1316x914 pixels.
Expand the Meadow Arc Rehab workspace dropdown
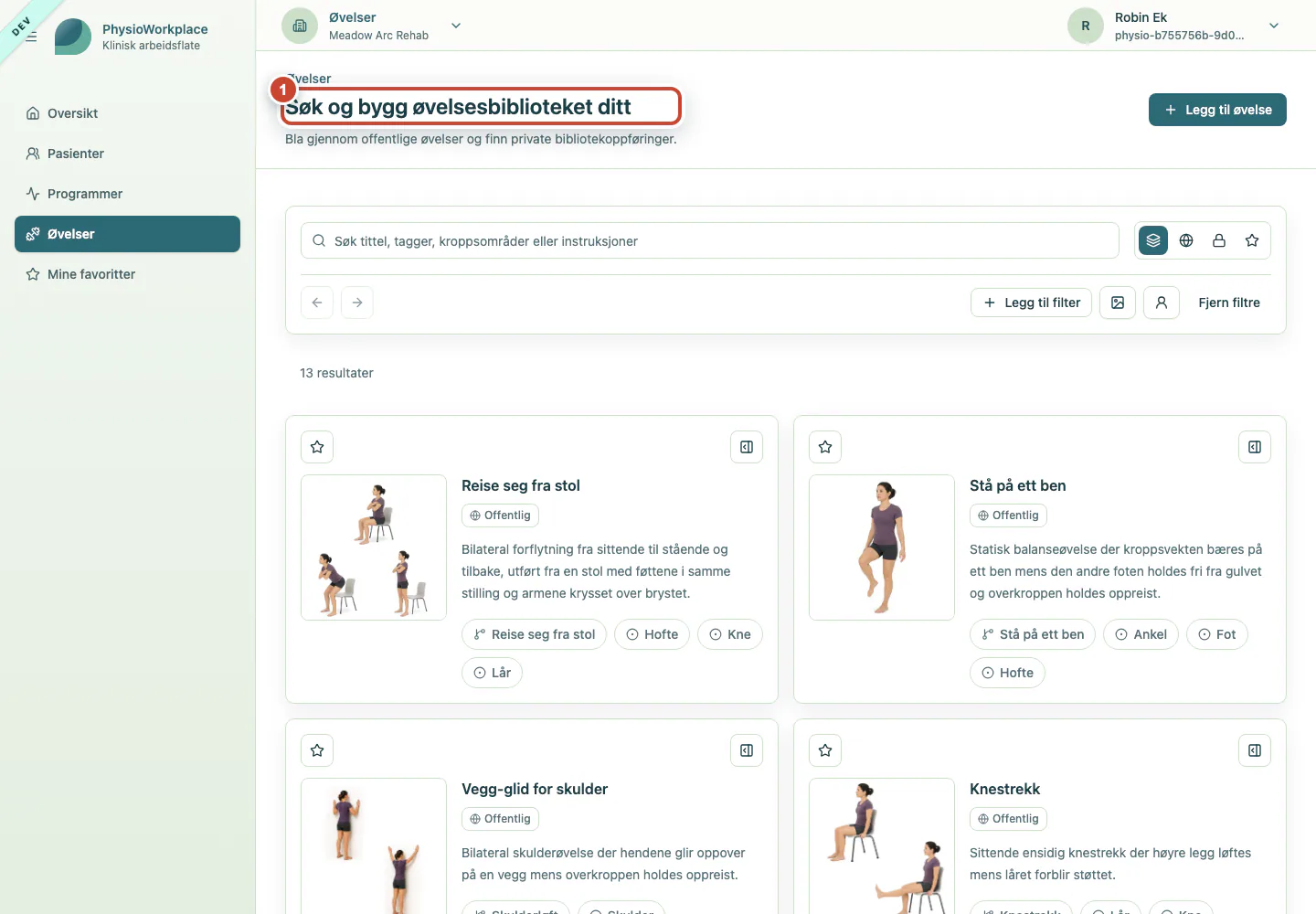pyautogui.click(x=456, y=26)
